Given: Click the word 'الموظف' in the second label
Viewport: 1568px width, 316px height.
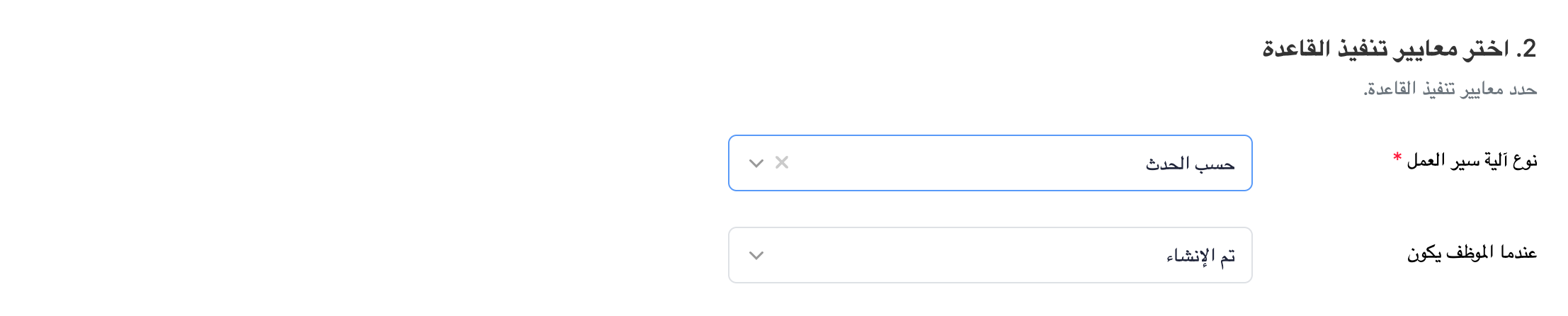Looking at the screenshot, I should [x=1469, y=253].
